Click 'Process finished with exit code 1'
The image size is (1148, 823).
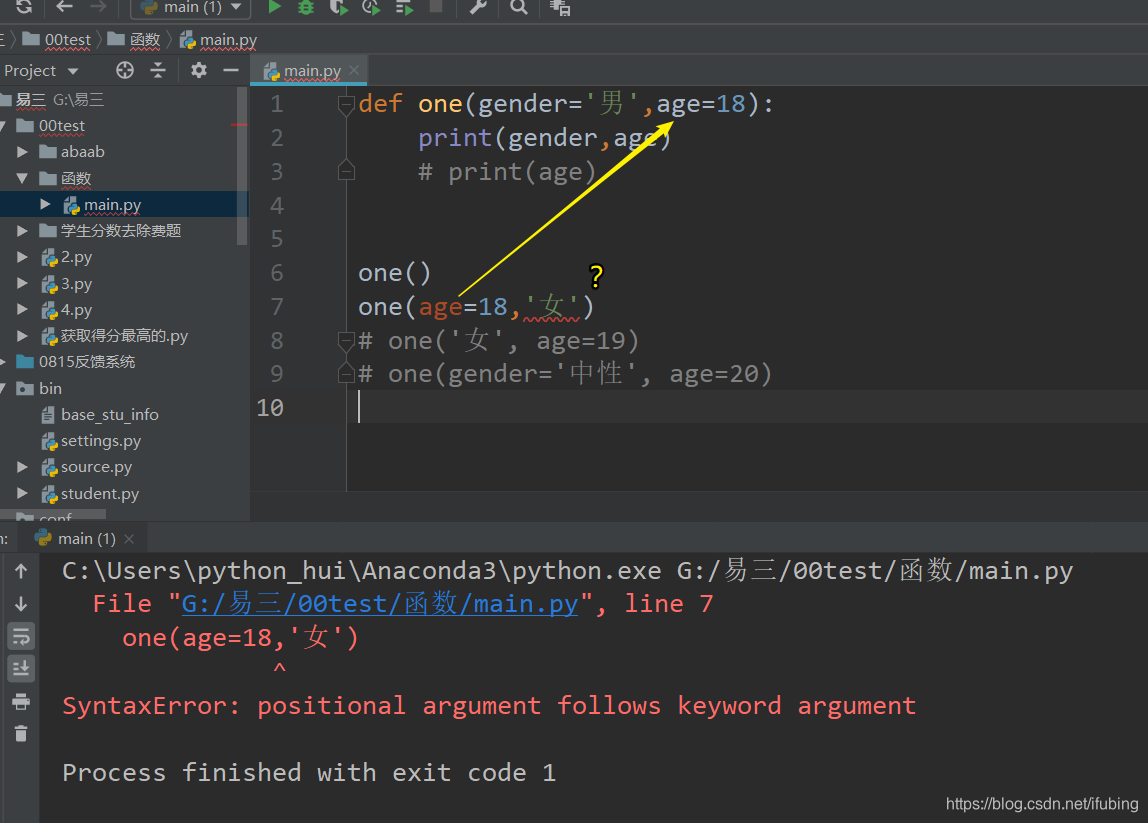tap(309, 772)
